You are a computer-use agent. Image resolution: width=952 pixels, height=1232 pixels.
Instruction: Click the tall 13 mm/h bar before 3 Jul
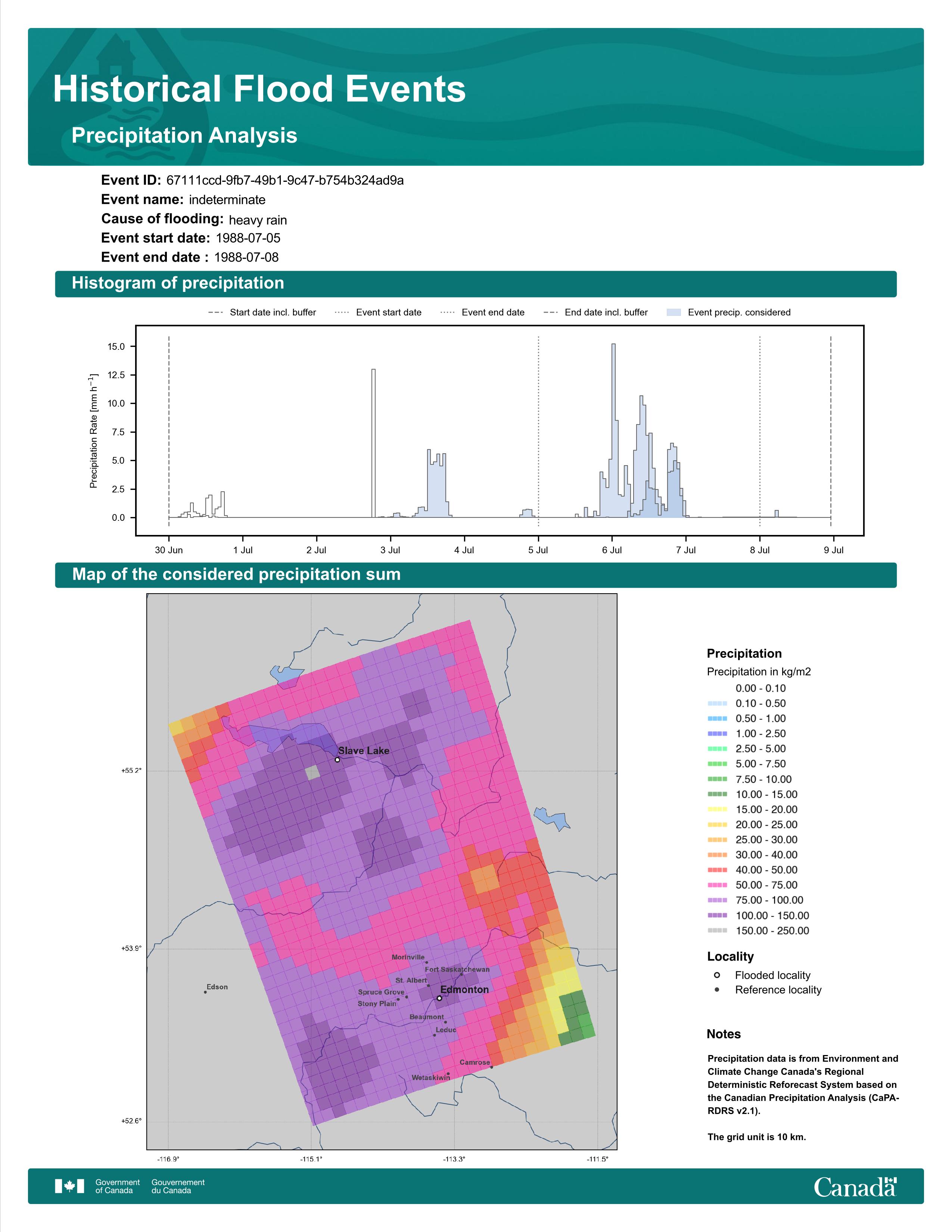point(373,443)
